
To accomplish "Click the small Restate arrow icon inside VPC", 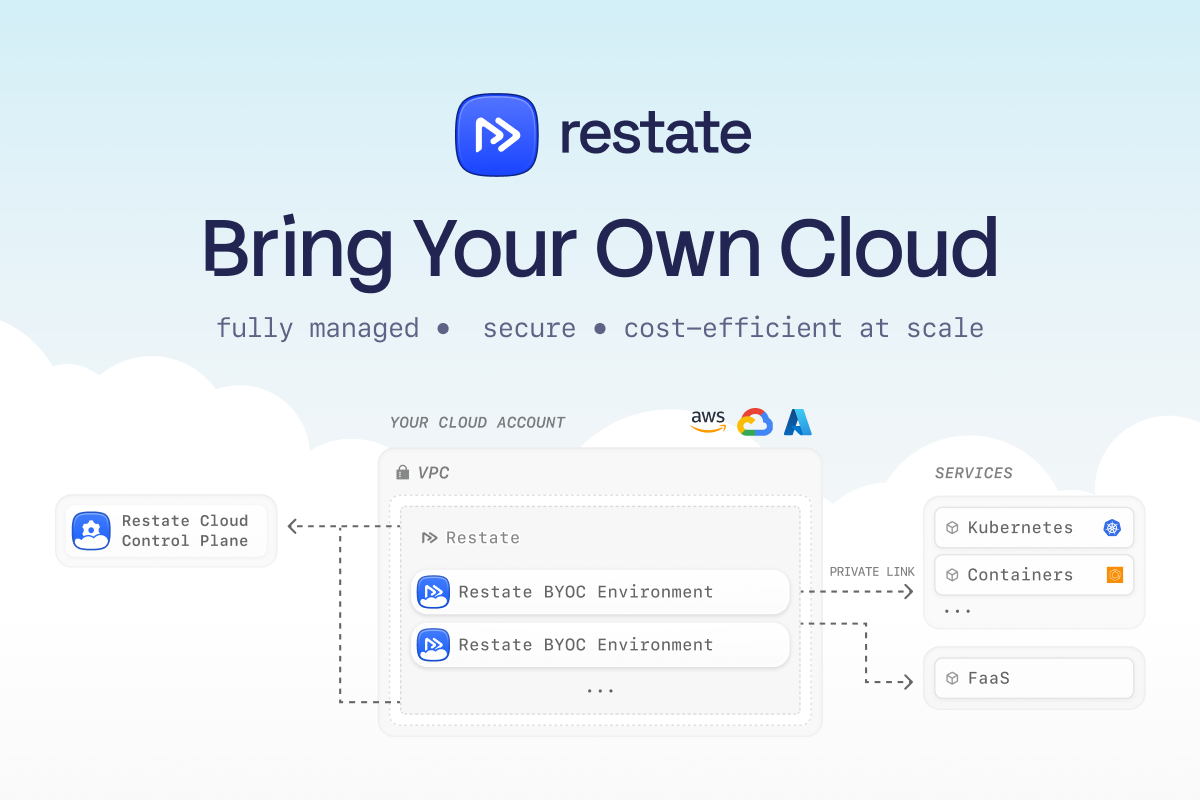I will [429, 538].
